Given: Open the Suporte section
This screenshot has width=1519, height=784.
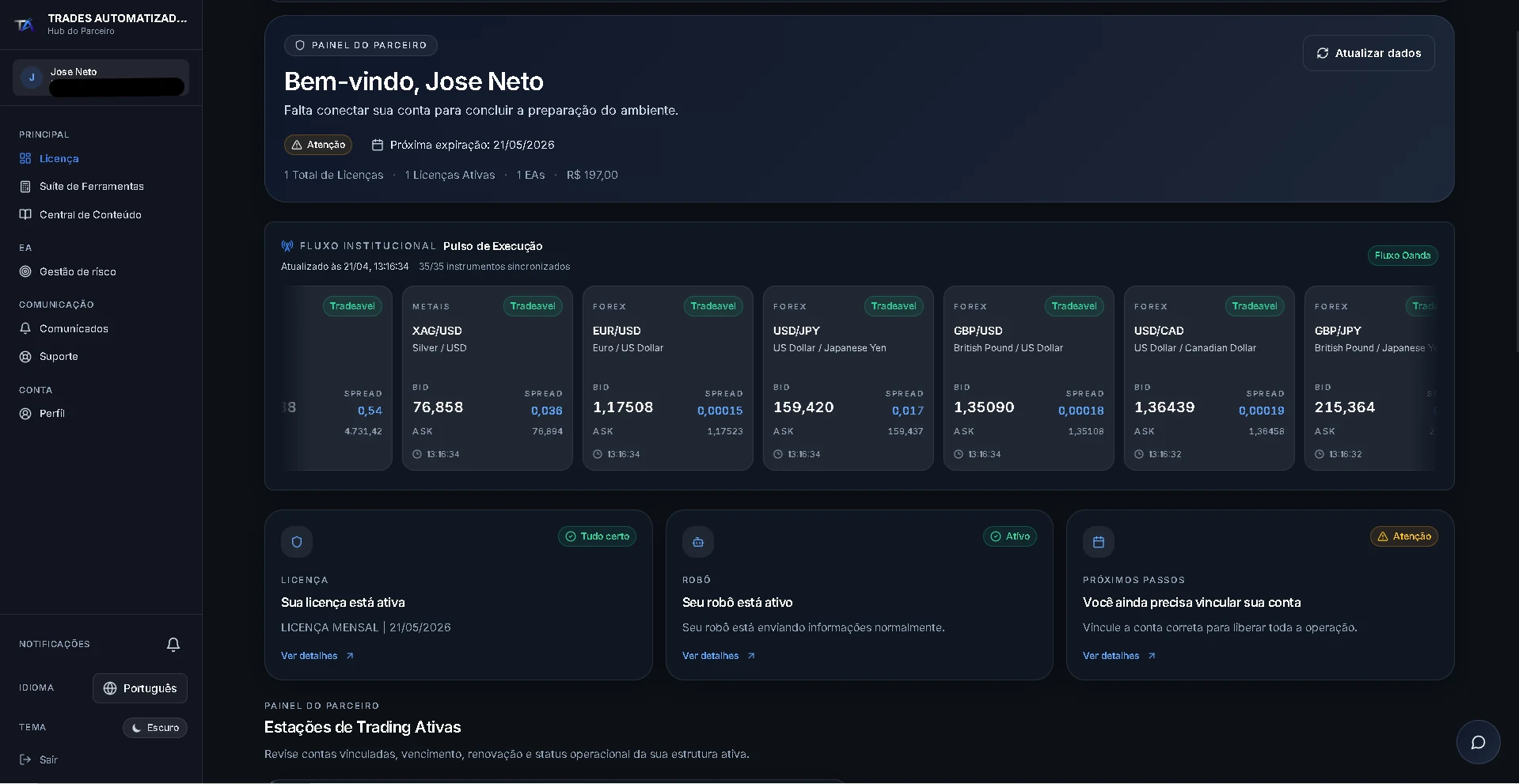Looking at the screenshot, I should click(59, 356).
